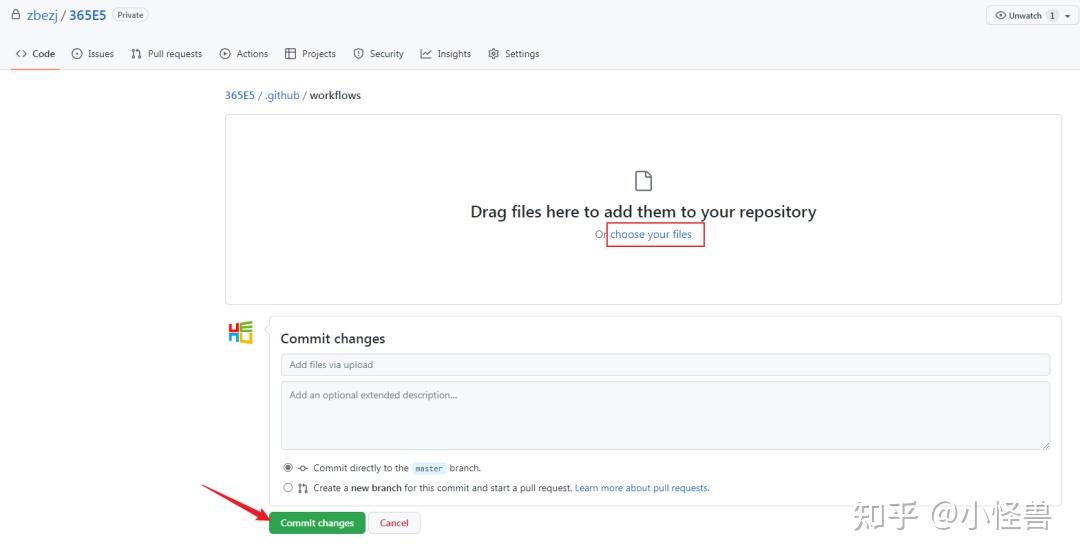Image resolution: width=1080 pixels, height=560 pixels.
Task: Open the Issues tab
Action: [x=93, y=54]
